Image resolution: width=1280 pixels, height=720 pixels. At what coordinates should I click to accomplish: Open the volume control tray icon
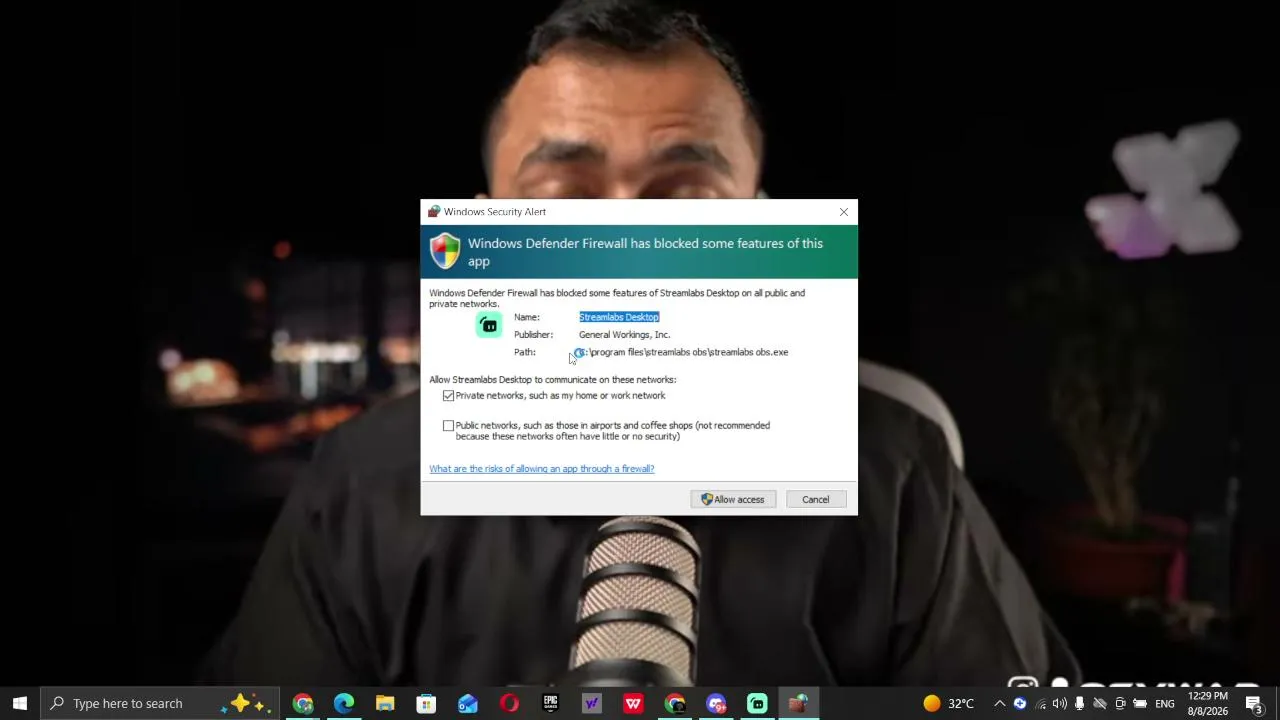[x=1060, y=703]
